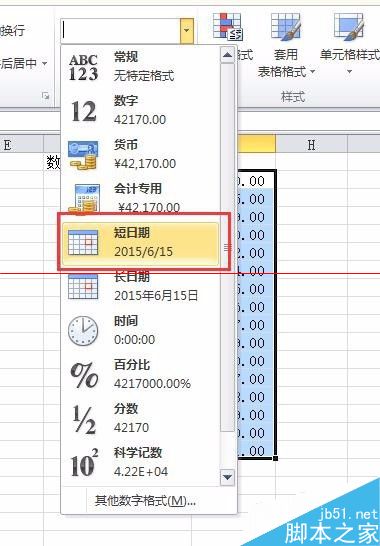Apply the 长日期 long date calendar icon
The height and width of the screenshot is (546, 380).
(83, 287)
